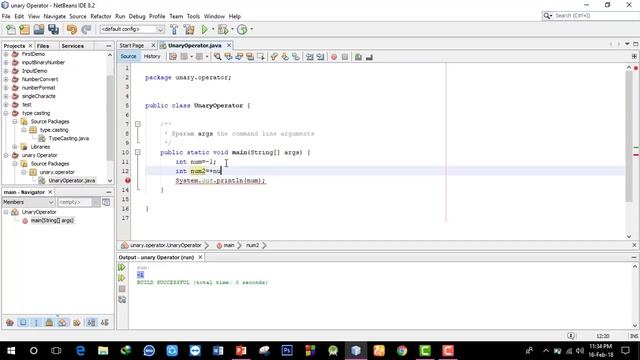Screen dimensions: 640x360
Task: Open the Debug menu
Action: (137, 16)
